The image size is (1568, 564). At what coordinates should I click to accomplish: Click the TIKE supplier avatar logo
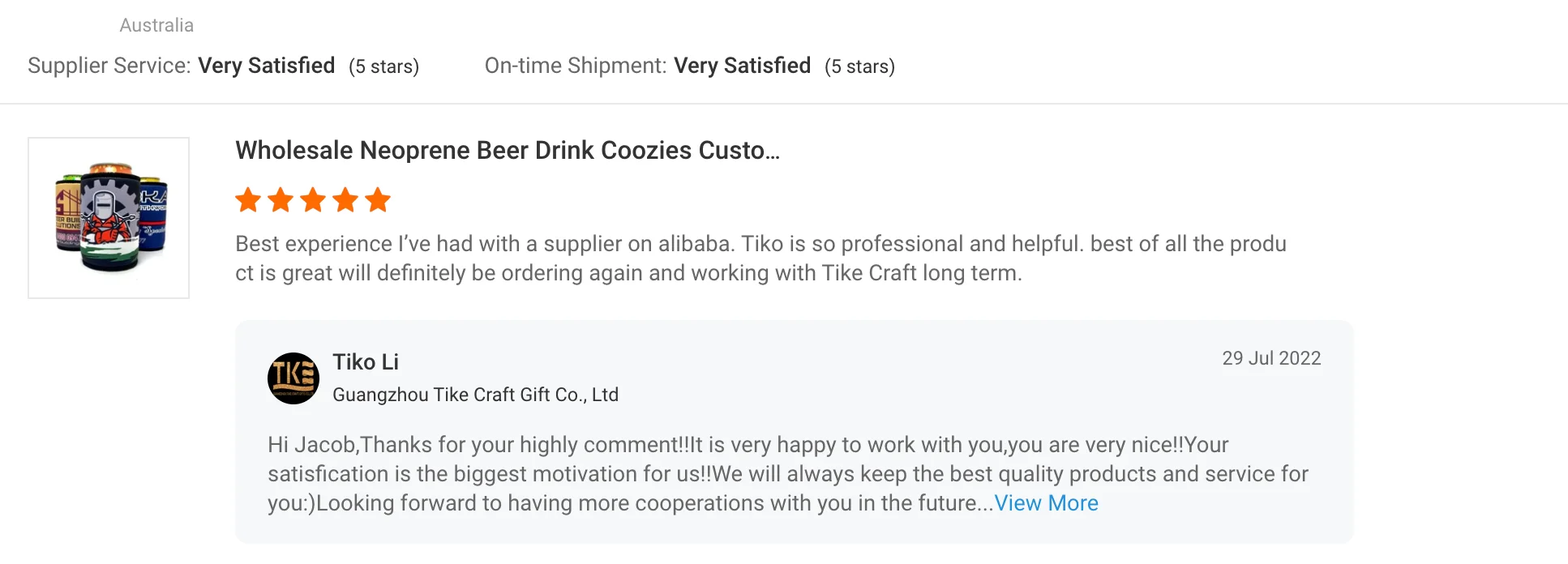point(293,378)
